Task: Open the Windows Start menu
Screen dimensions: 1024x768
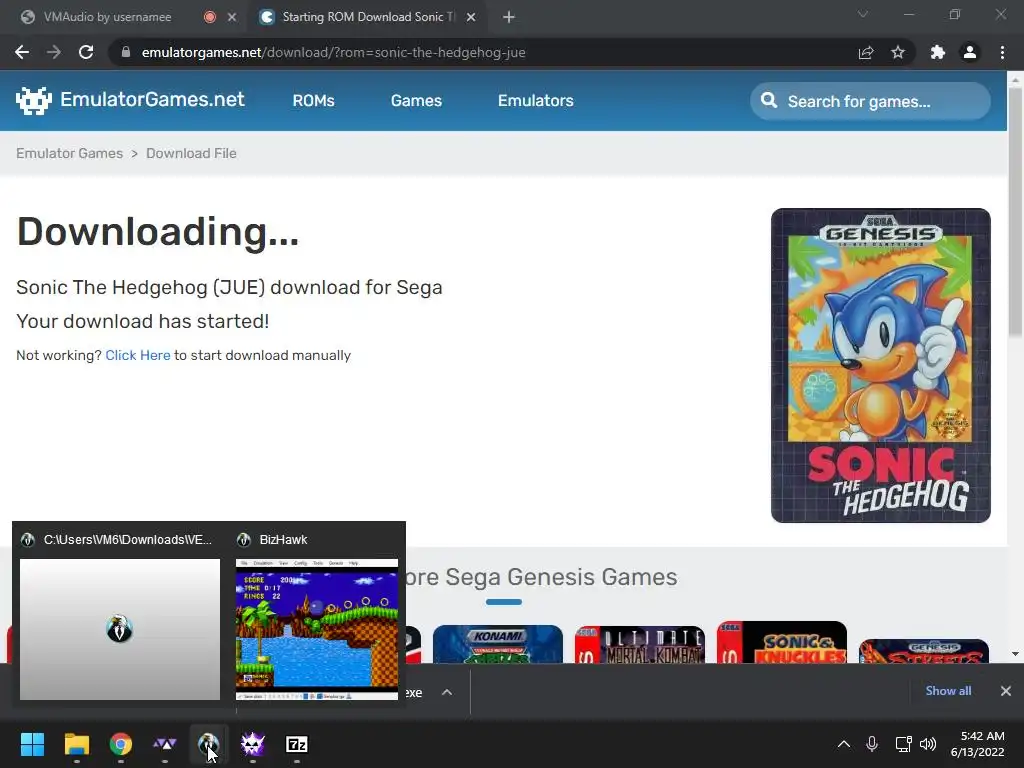Action: (x=32, y=744)
